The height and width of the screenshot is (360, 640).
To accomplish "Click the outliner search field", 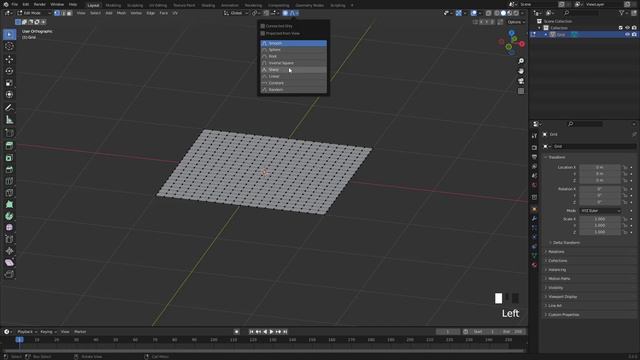I will (x=582, y=13).
